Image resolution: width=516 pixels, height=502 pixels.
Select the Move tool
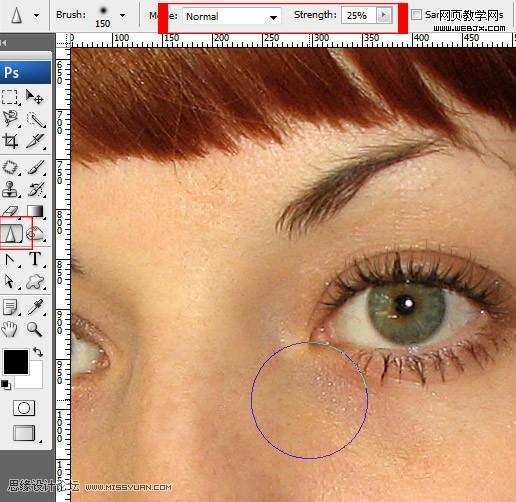pos(35,97)
